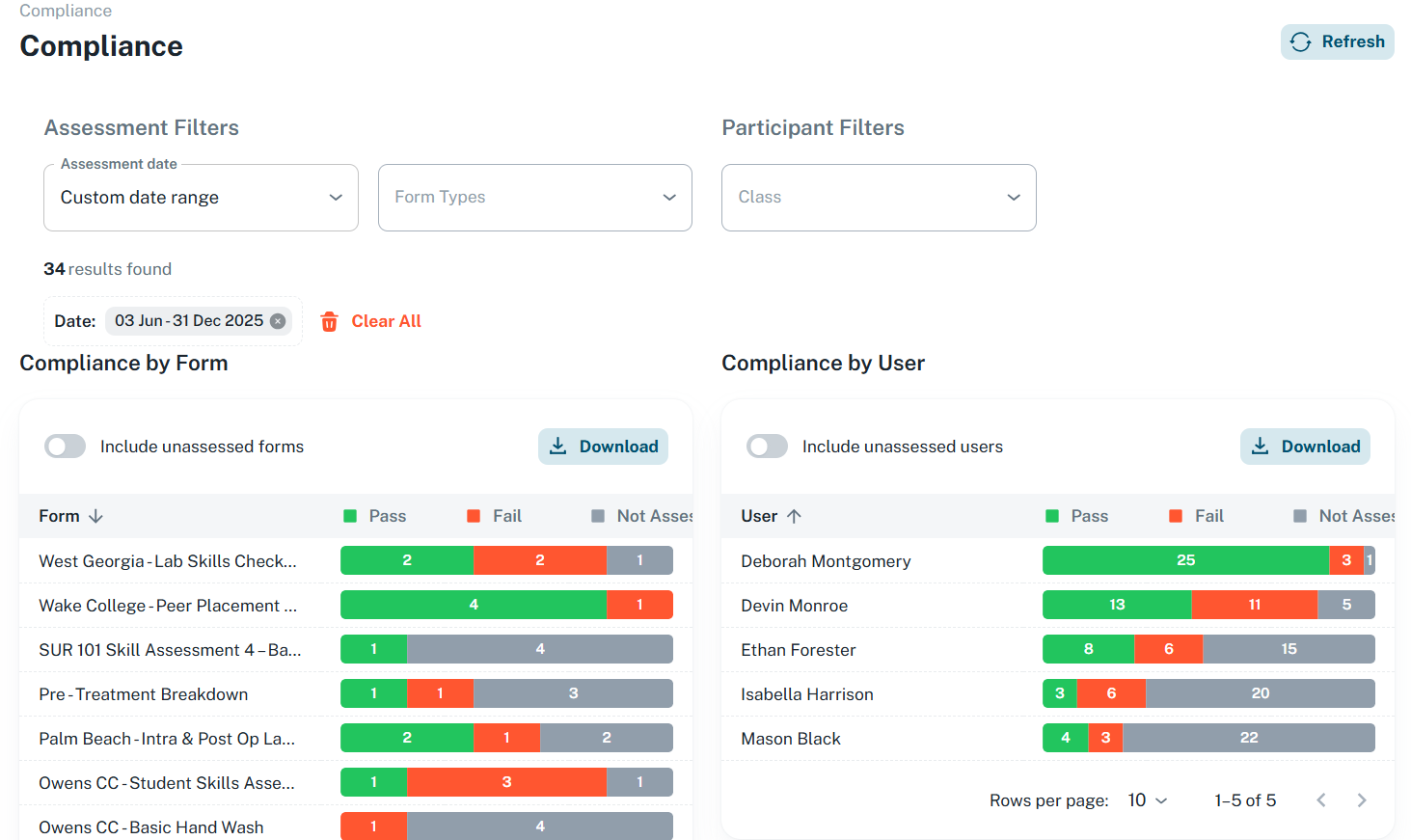The height and width of the screenshot is (840, 1411).
Task: Click the previous page chevron in user pagination
Action: coord(1320,799)
